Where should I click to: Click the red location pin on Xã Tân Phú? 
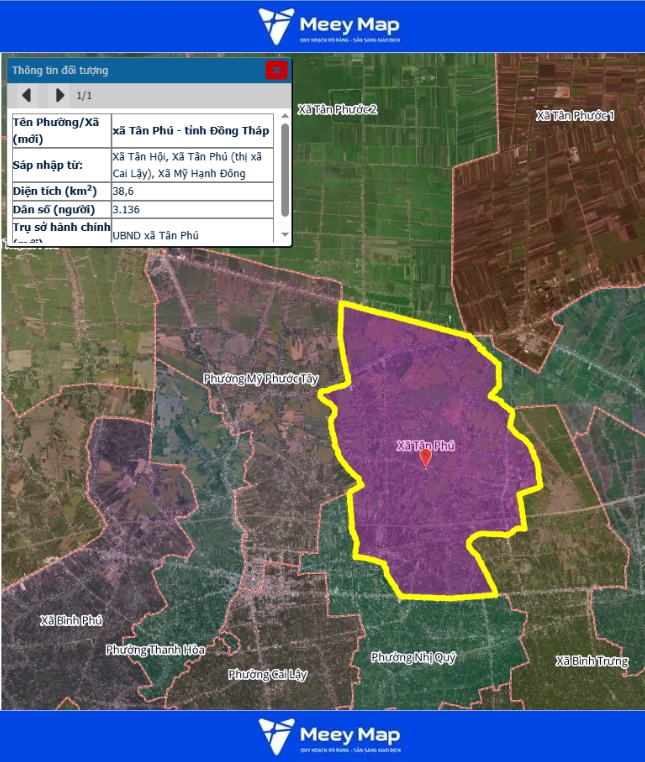[425, 458]
